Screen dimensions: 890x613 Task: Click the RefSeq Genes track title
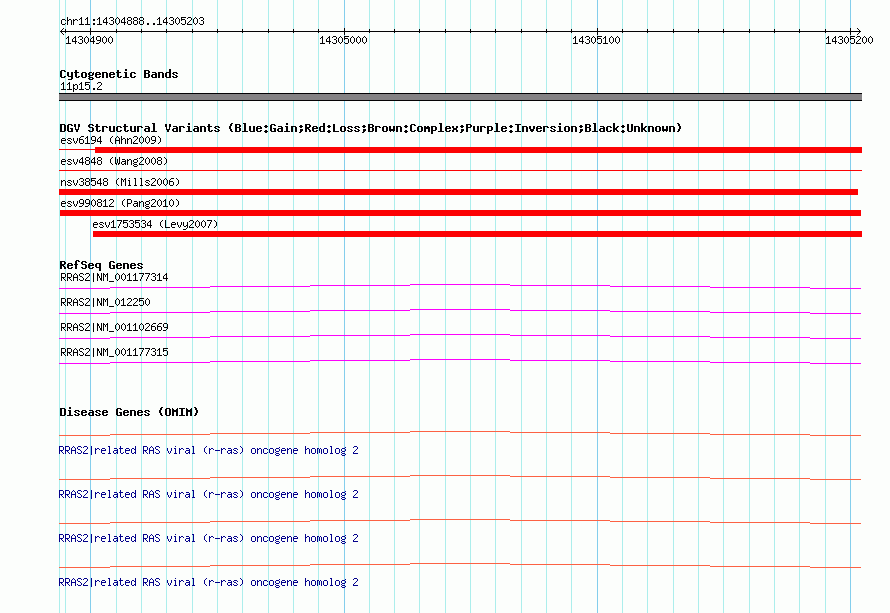(x=101, y=265)
